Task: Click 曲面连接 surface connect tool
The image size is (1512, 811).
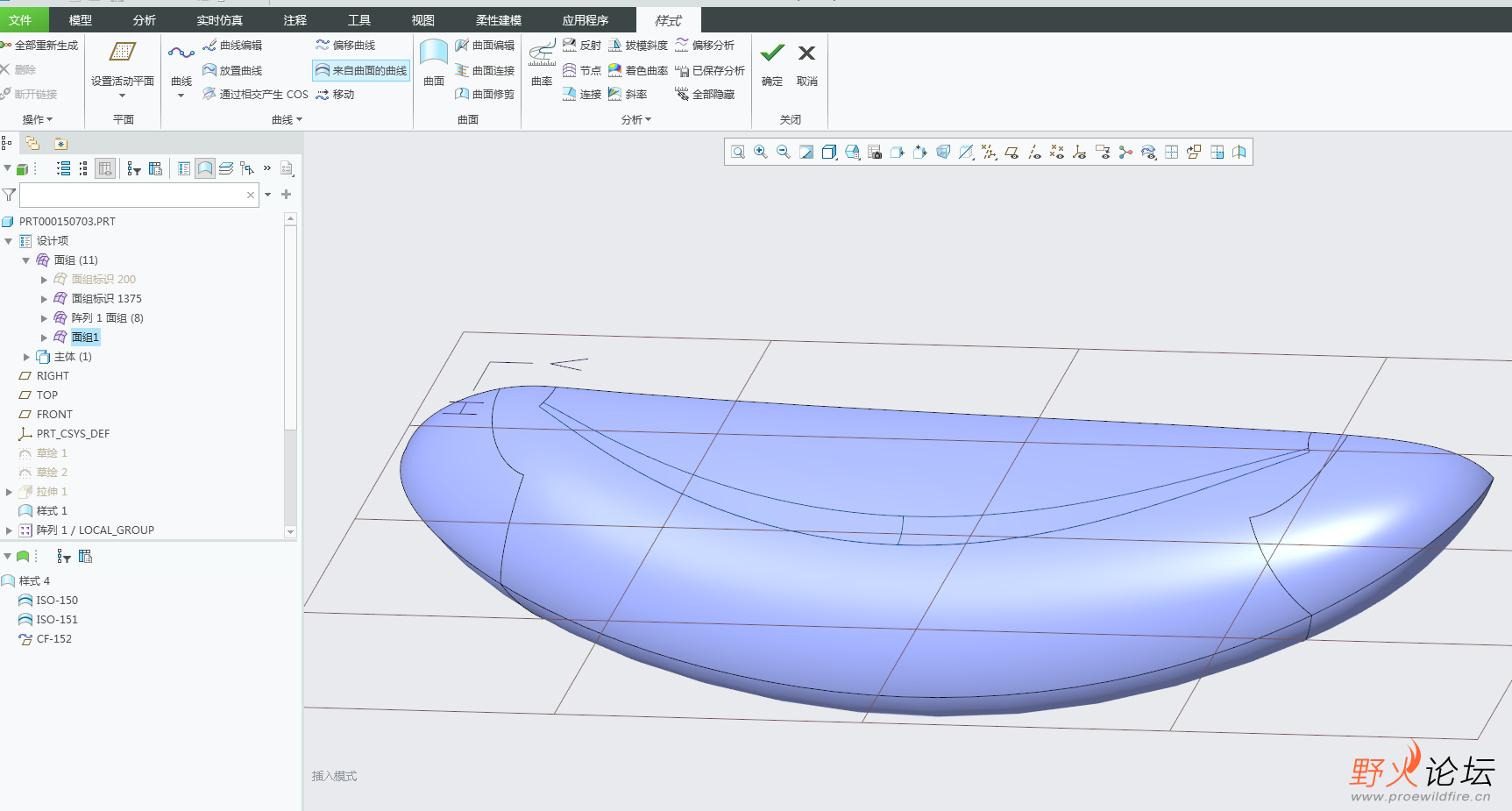Action: (485, 71)
